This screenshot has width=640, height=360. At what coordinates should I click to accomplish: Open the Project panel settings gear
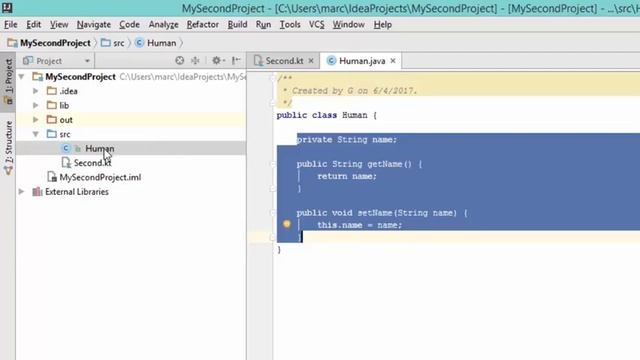(x=217, y=60)
